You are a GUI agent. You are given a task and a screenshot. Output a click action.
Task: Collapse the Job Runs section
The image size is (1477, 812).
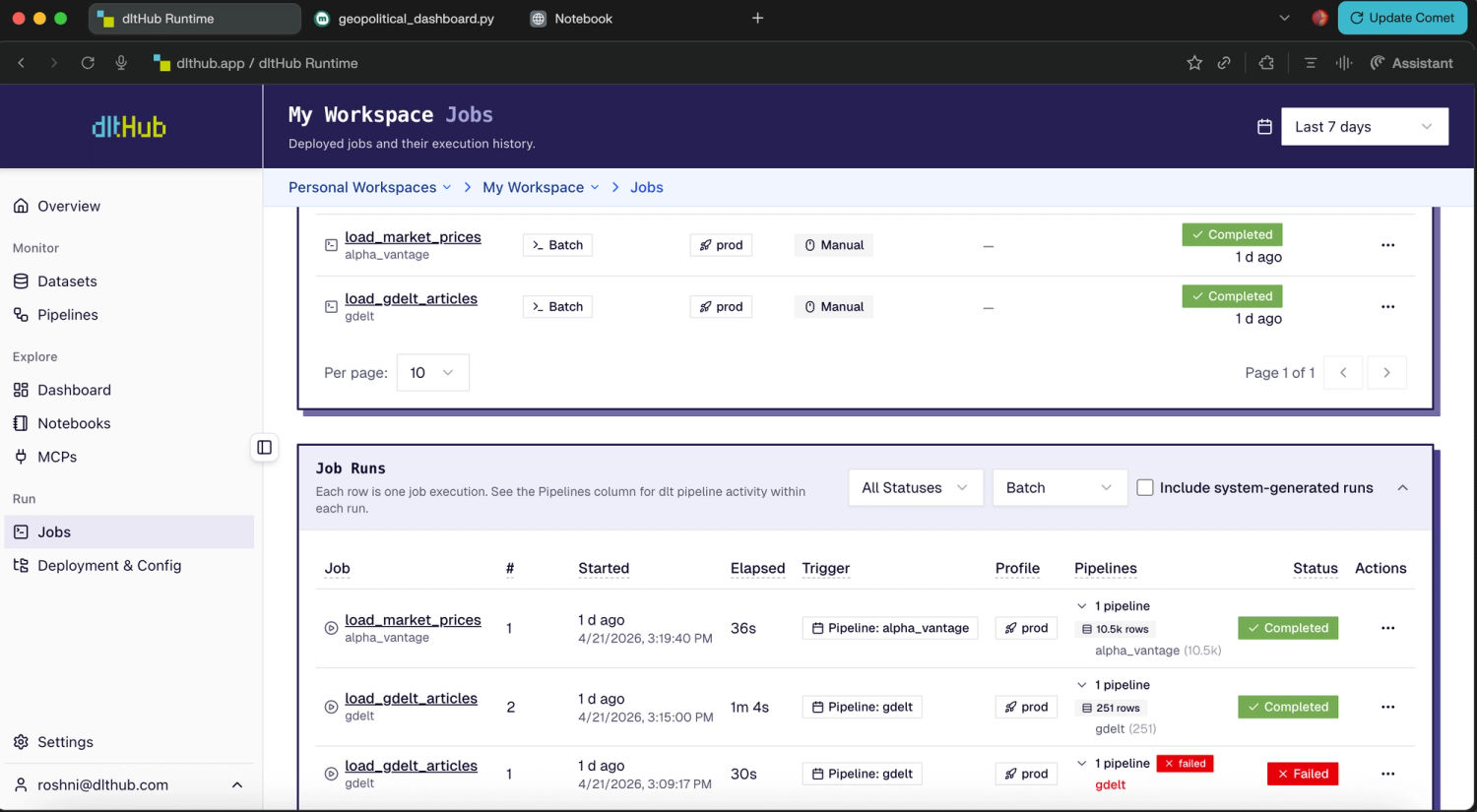click(1402, 488)
